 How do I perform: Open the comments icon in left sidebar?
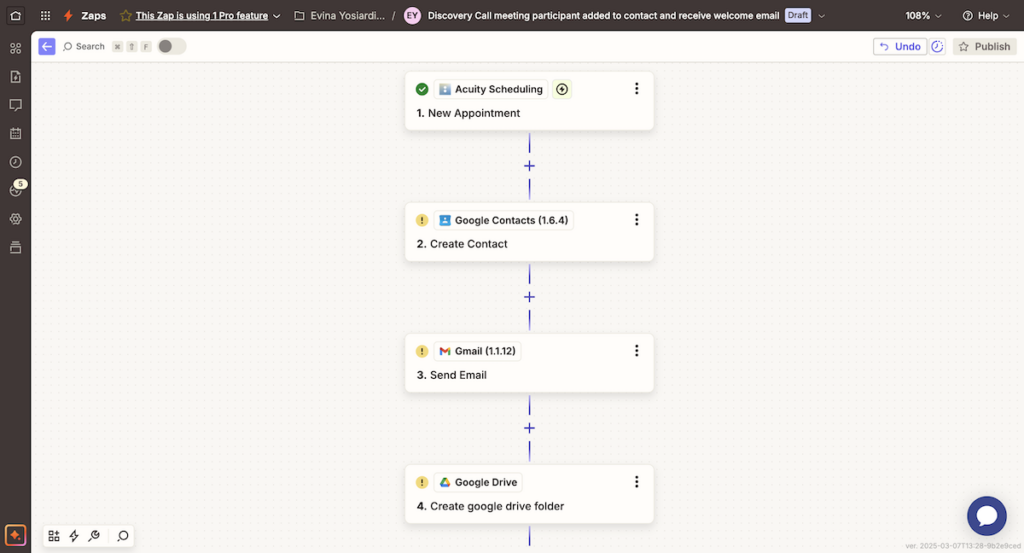click(x=16, y=105)
